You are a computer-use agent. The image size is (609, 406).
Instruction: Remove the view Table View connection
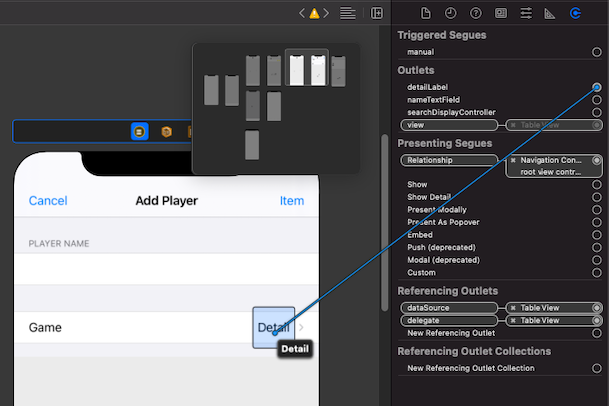513,125
